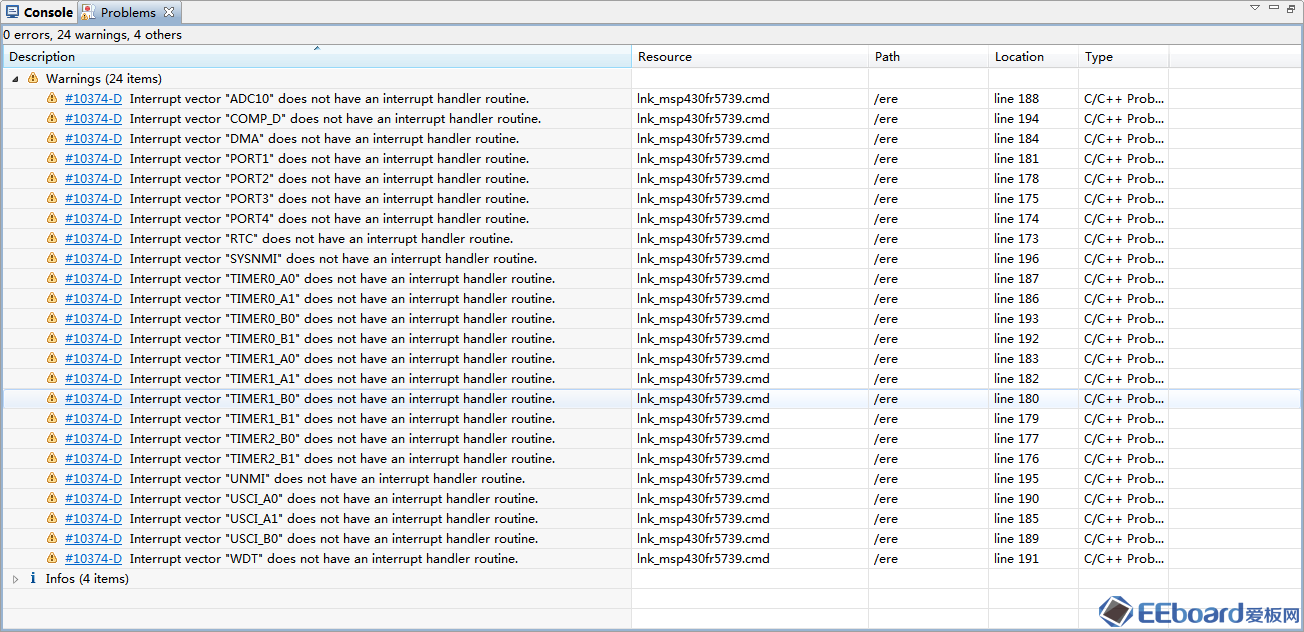Click lnk_msp430fr5739.cmd resource in ADC10 row

point(703,98)
